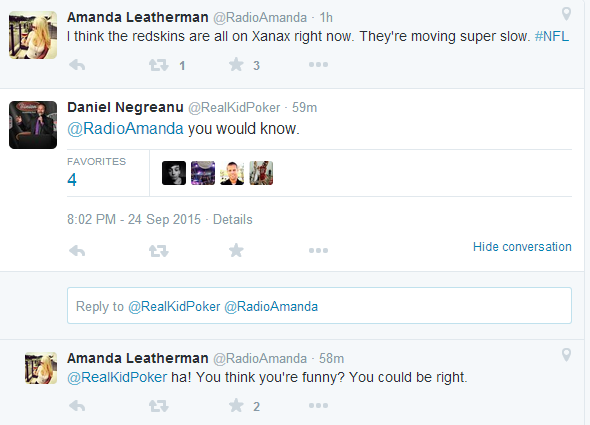This screenshot has width=590, height=425.
Task: Hide conversation link
Action: click(x=522, y=247)
